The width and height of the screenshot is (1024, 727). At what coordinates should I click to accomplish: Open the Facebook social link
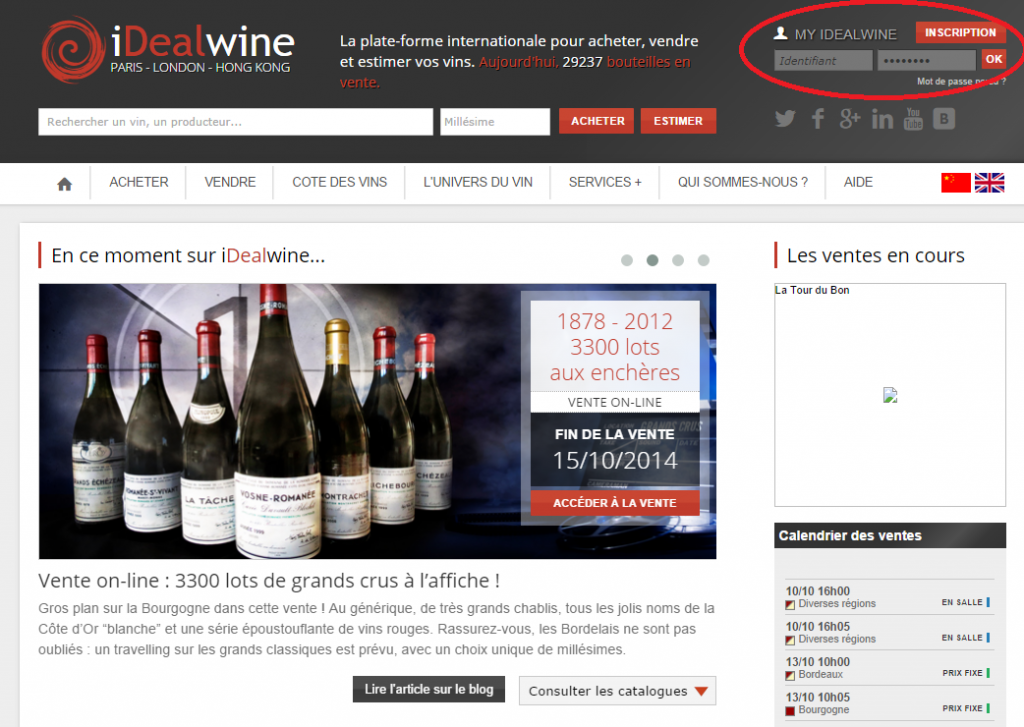pos(818,119)
